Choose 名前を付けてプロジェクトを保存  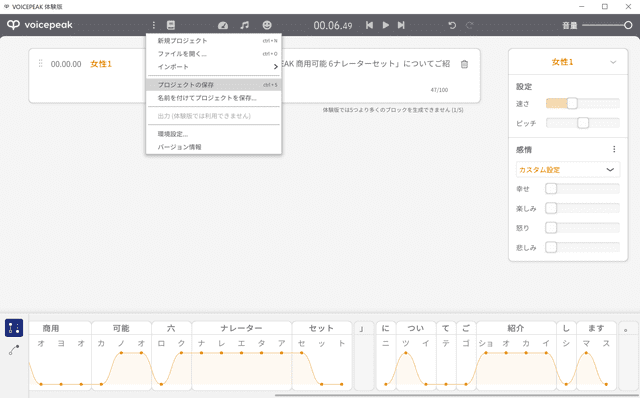213,98
